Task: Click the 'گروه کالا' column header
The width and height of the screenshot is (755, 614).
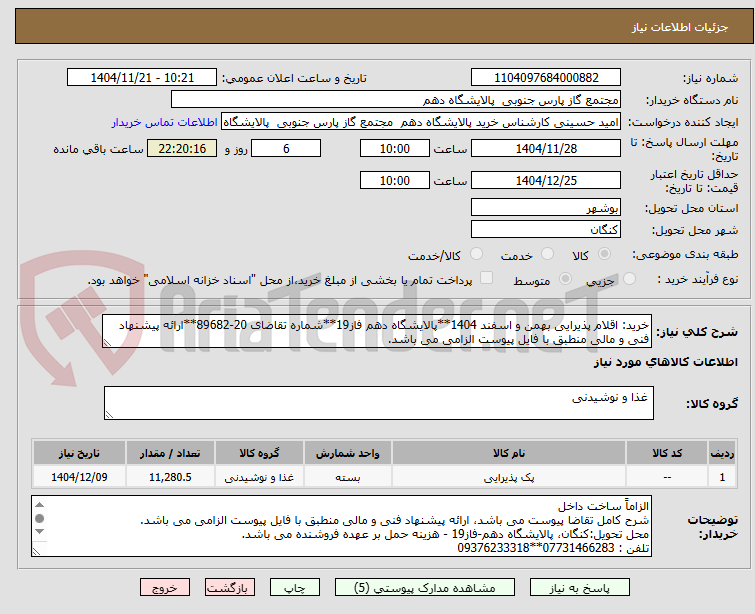Action: point(259,453)
